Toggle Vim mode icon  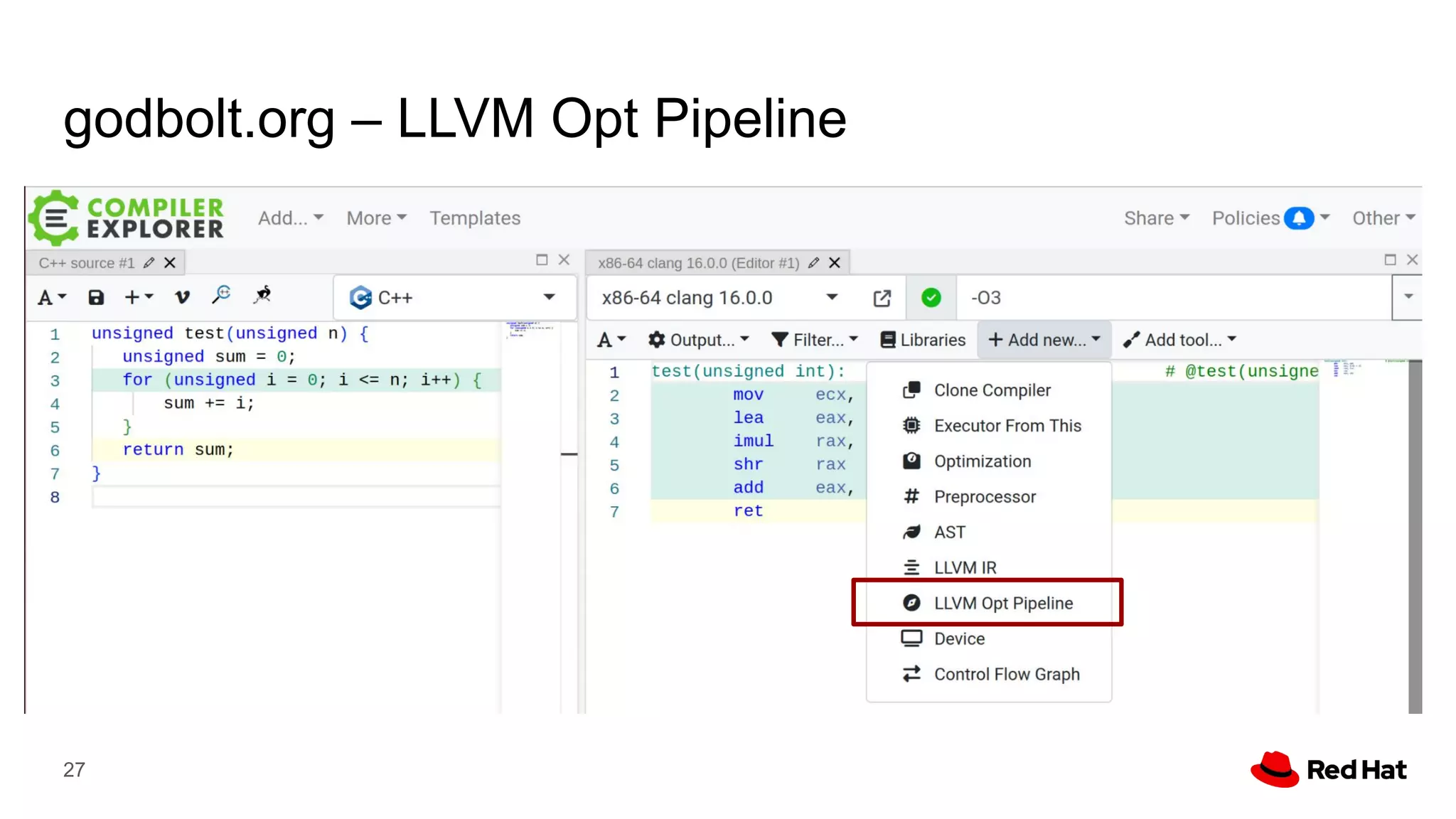click(182, 297)
